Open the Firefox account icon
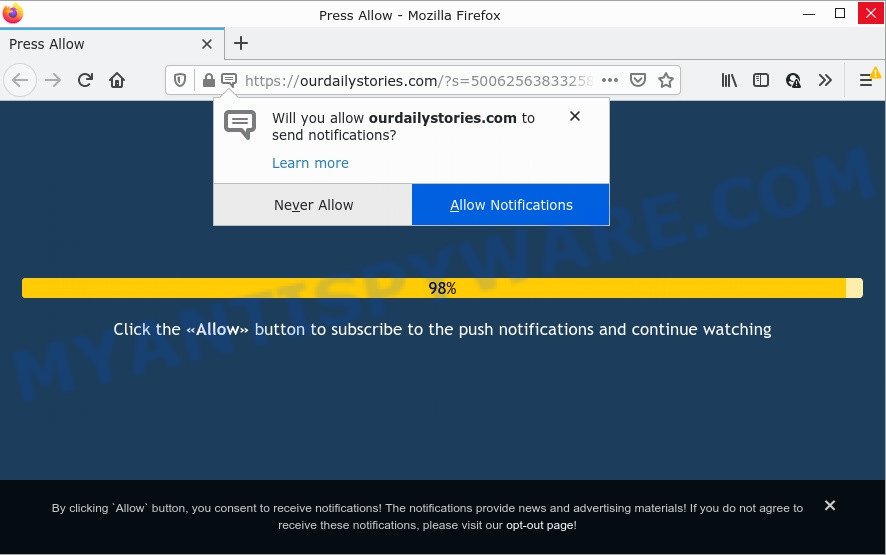 793,80
